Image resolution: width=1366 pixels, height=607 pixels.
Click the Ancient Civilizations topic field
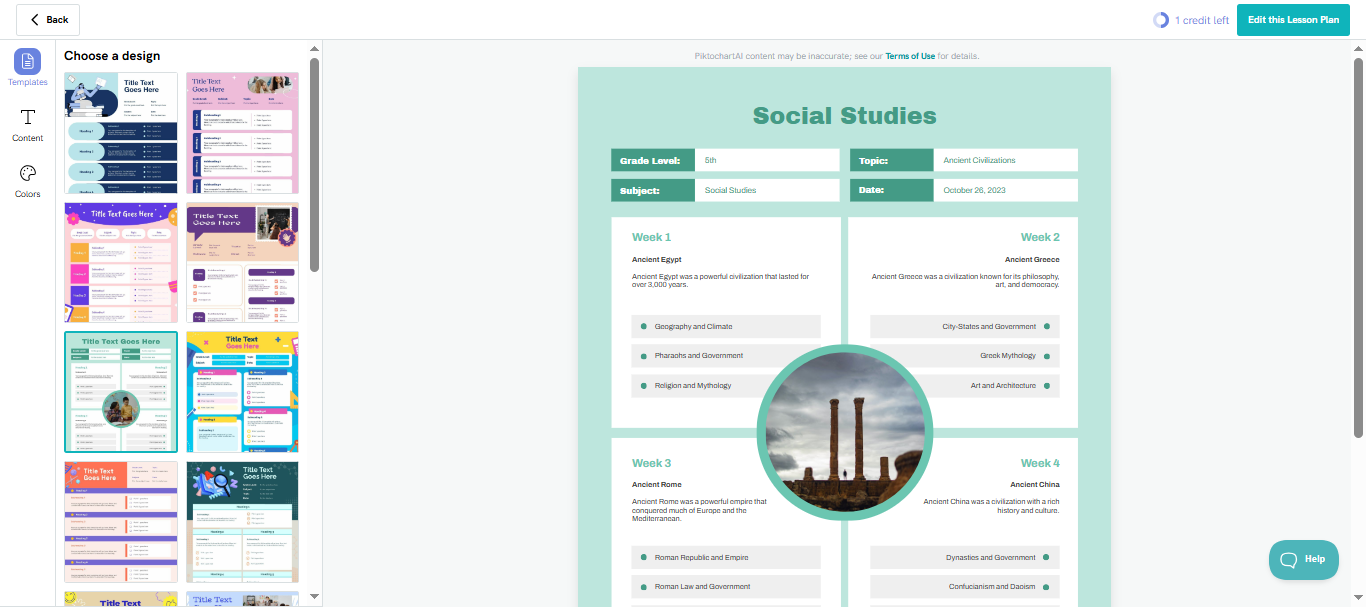pyautogui.click(x=1005, y=160)
